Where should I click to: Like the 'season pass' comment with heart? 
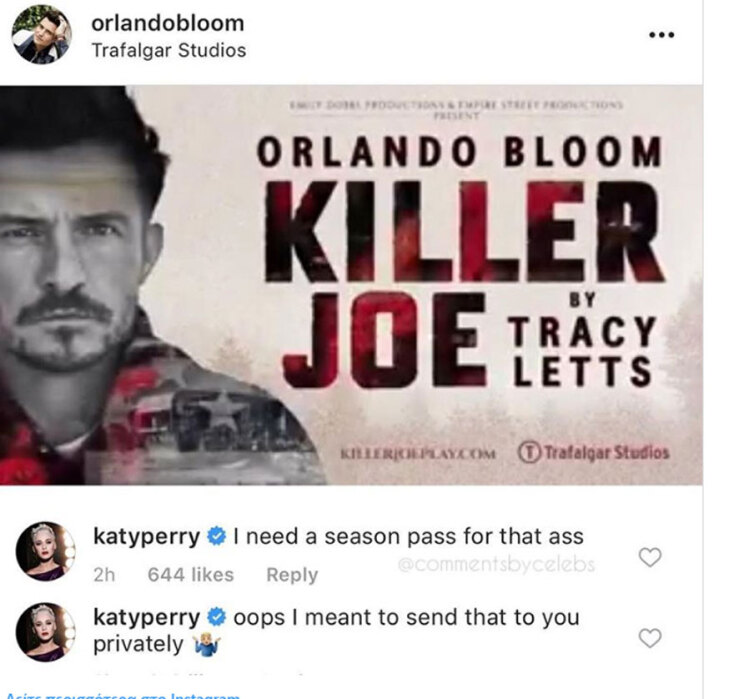pos(650,557)
